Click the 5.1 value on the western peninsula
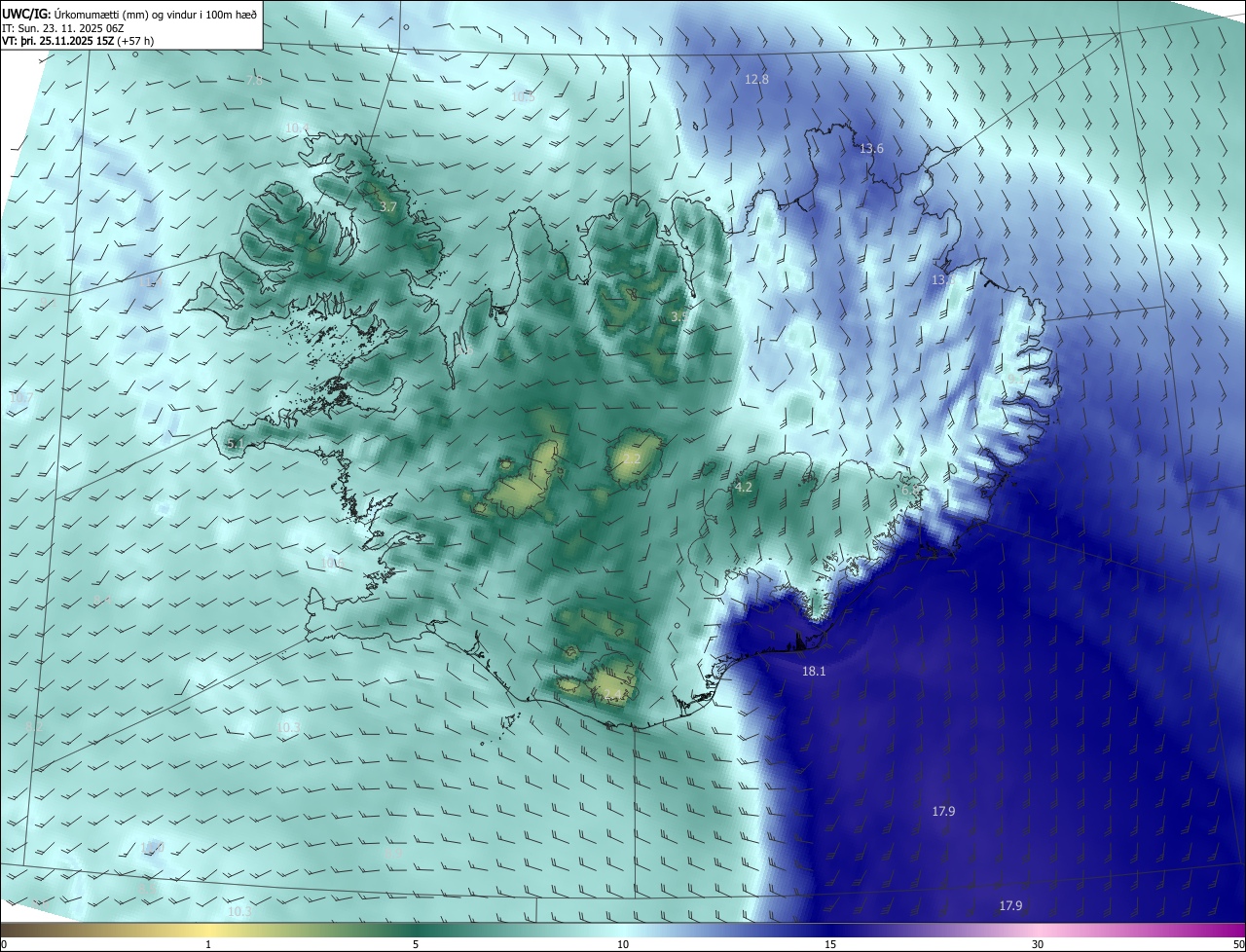The height and width of the screenshot is (952, 1246). [x=235, y=444]
